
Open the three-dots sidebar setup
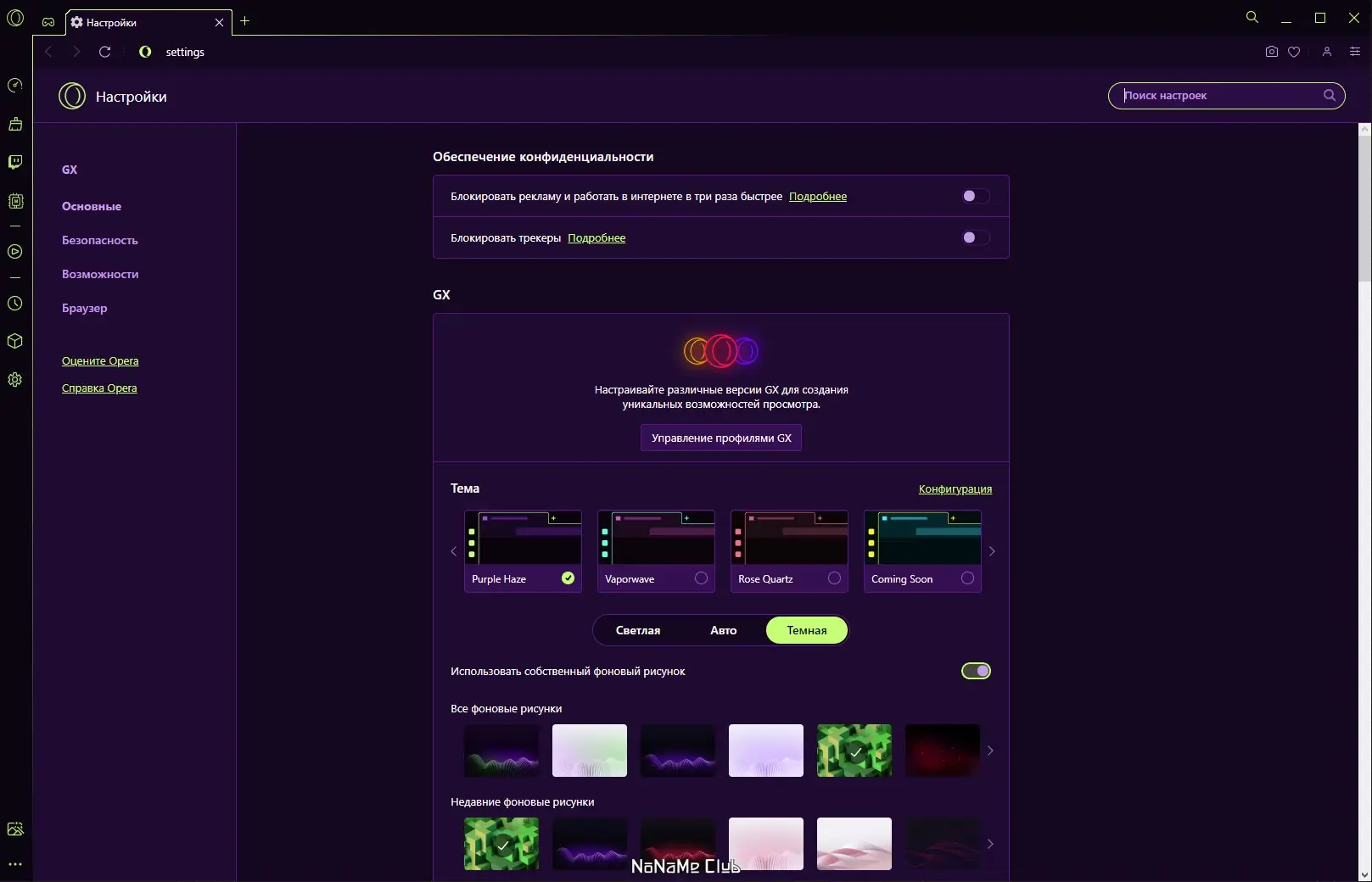click(x=15, y=864)
